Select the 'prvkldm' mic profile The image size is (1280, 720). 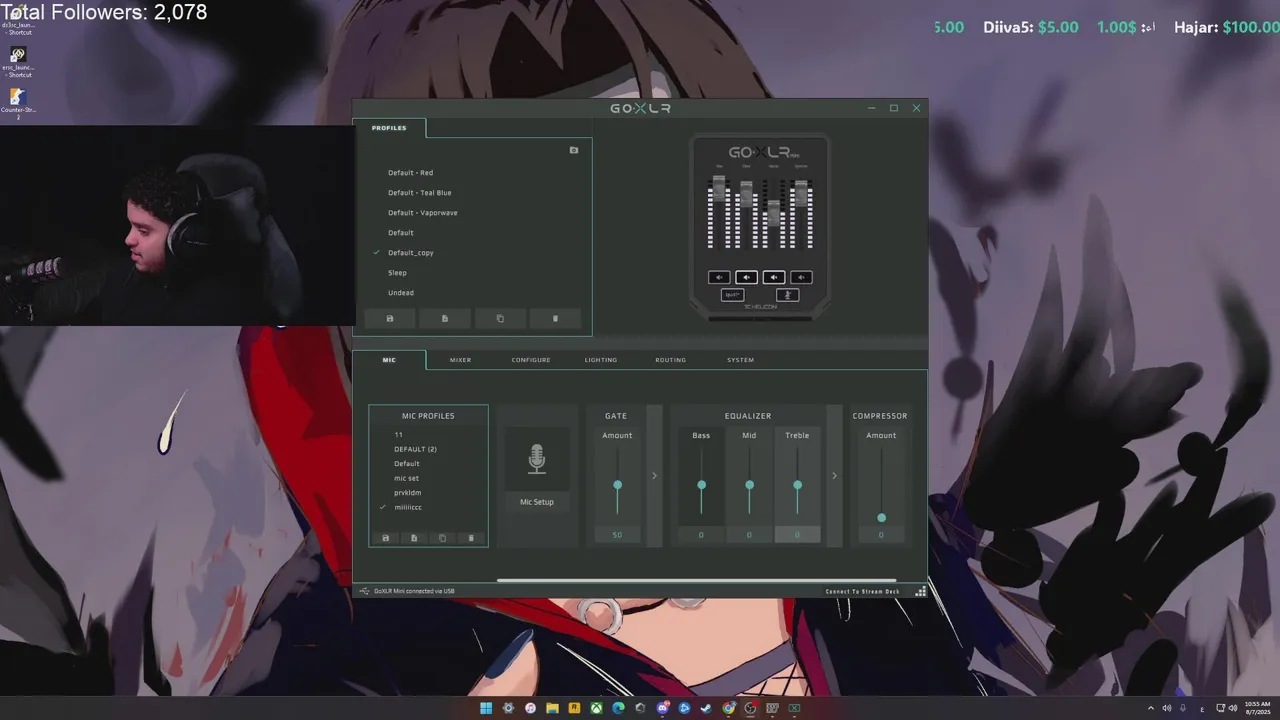tap(407, 493)
